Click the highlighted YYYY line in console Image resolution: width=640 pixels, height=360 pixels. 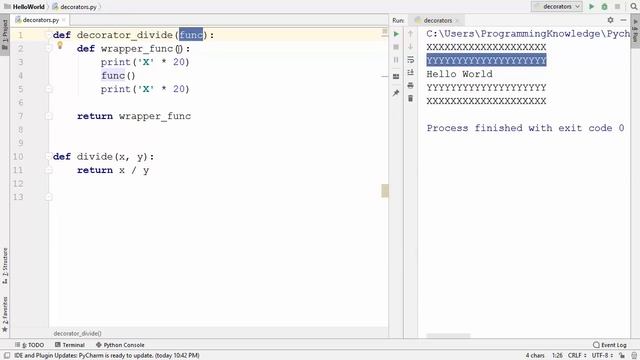[486, 60]
